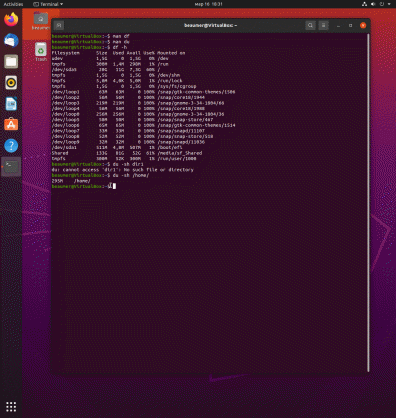Screen dimensions: 396x418
Task: Open Ubuntu Software from the dock
Action: 11,125
